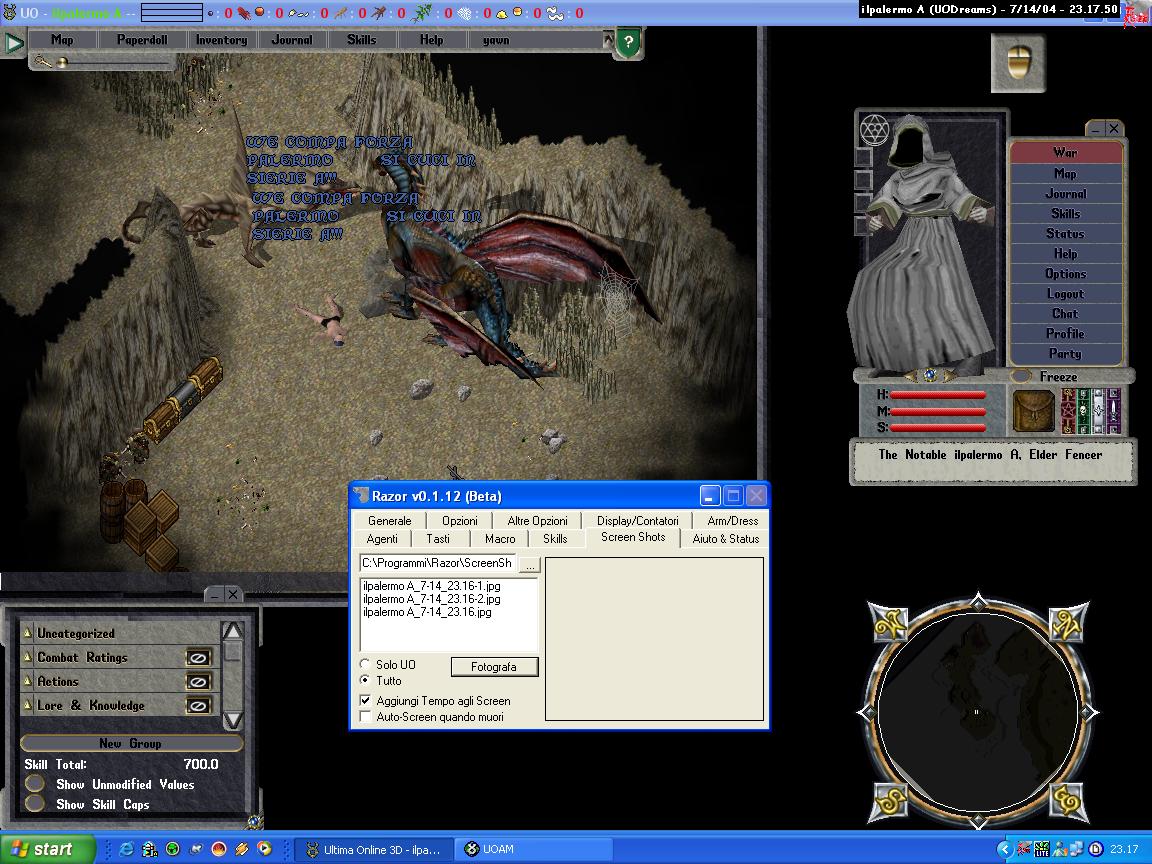The image size is (1152, 864).
Task: Open the Agenti tab in Razor
Action: pyautogui.click(x=382, y=539)
